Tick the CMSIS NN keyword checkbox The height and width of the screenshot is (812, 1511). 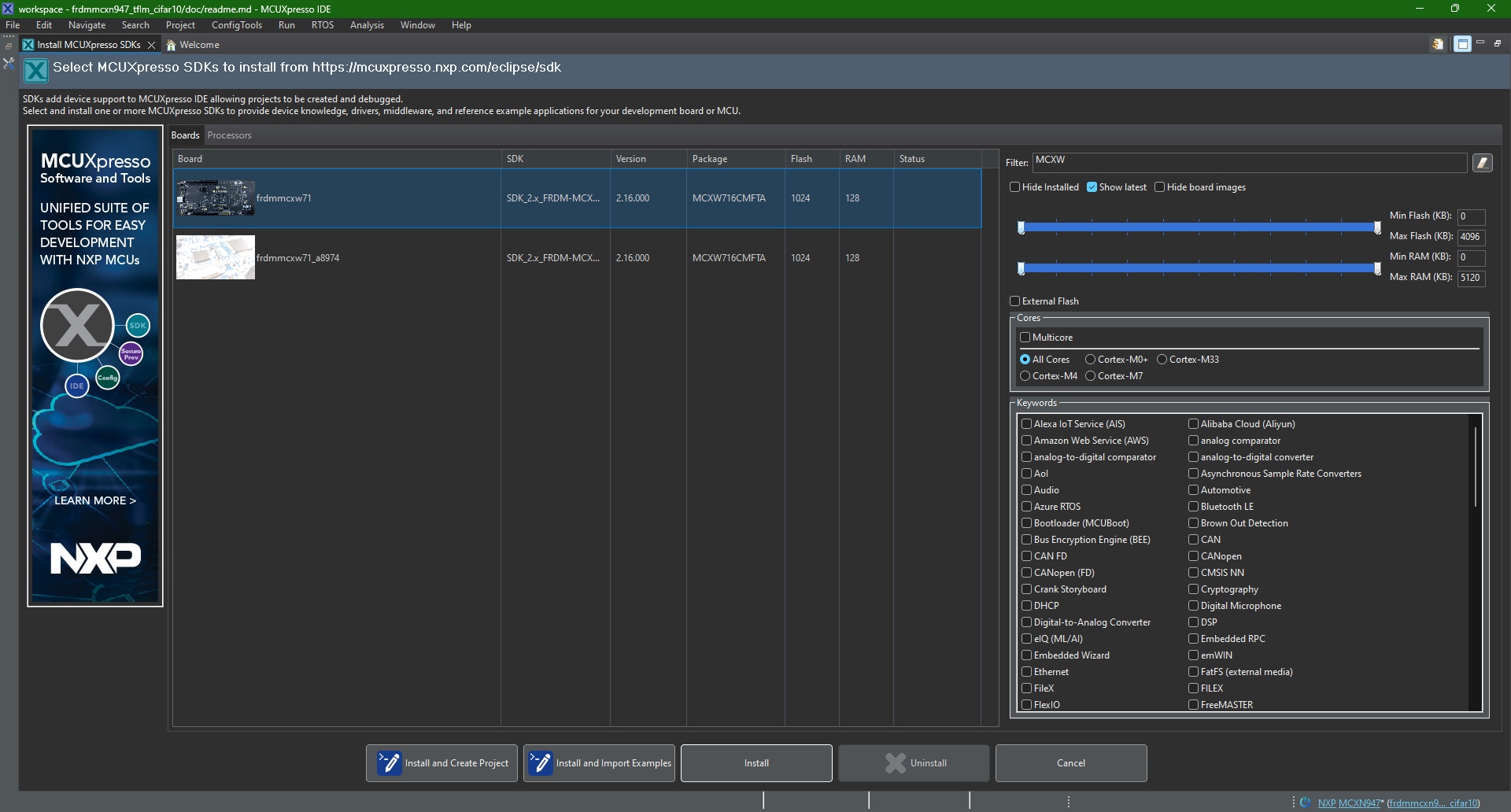(x=1193, y=573)
